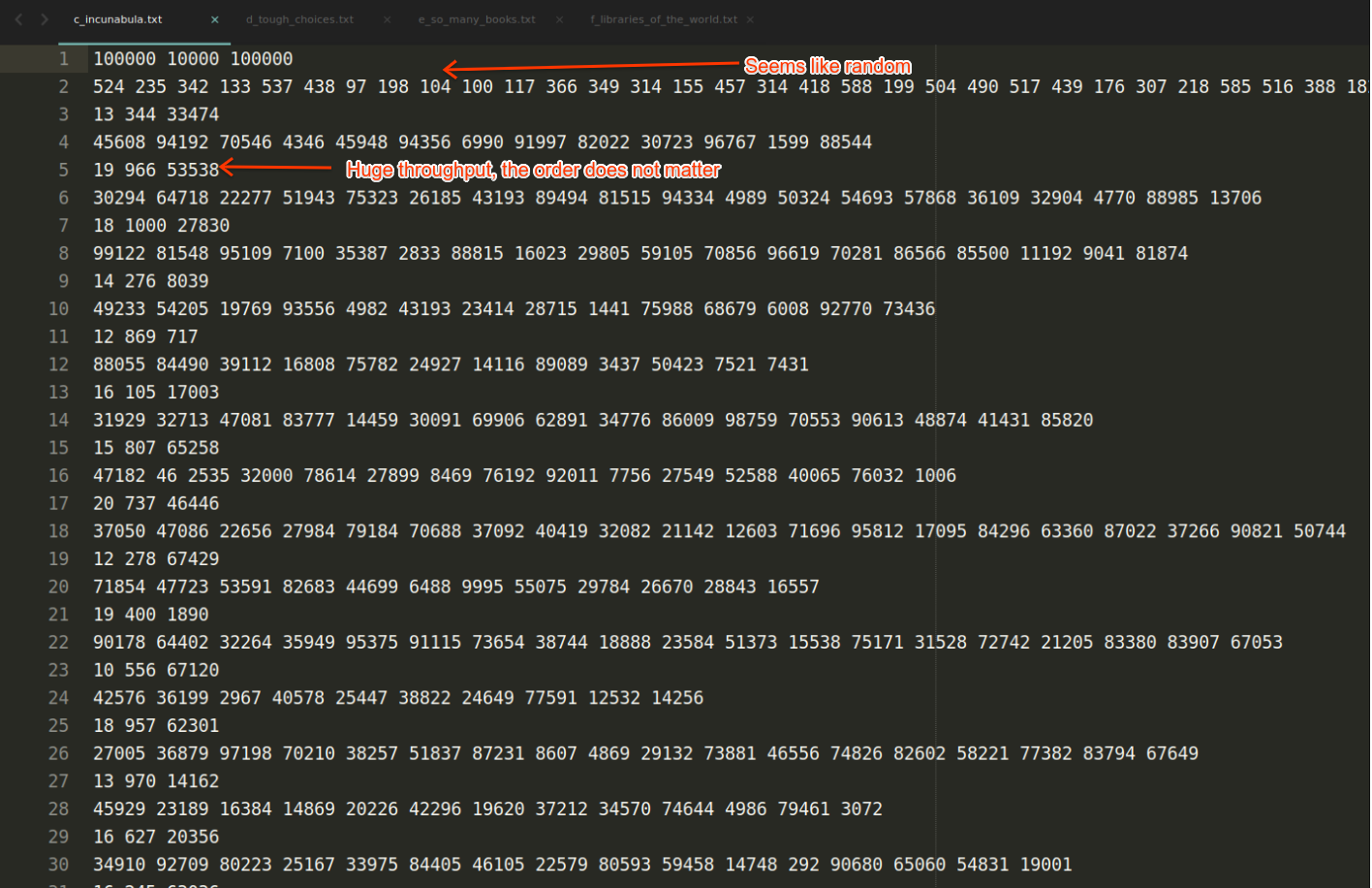The image size is (1372, 888).
Task: Switch to the d_tough_choices.txt tab
Action: pyautogui.click(x=298, y=18)
